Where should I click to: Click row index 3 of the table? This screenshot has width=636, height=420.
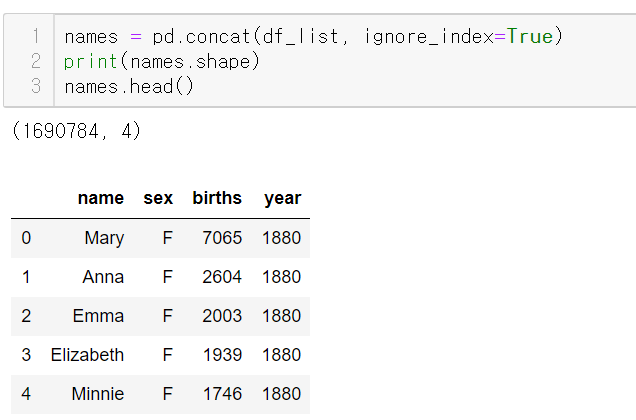(x=26, y=355)
